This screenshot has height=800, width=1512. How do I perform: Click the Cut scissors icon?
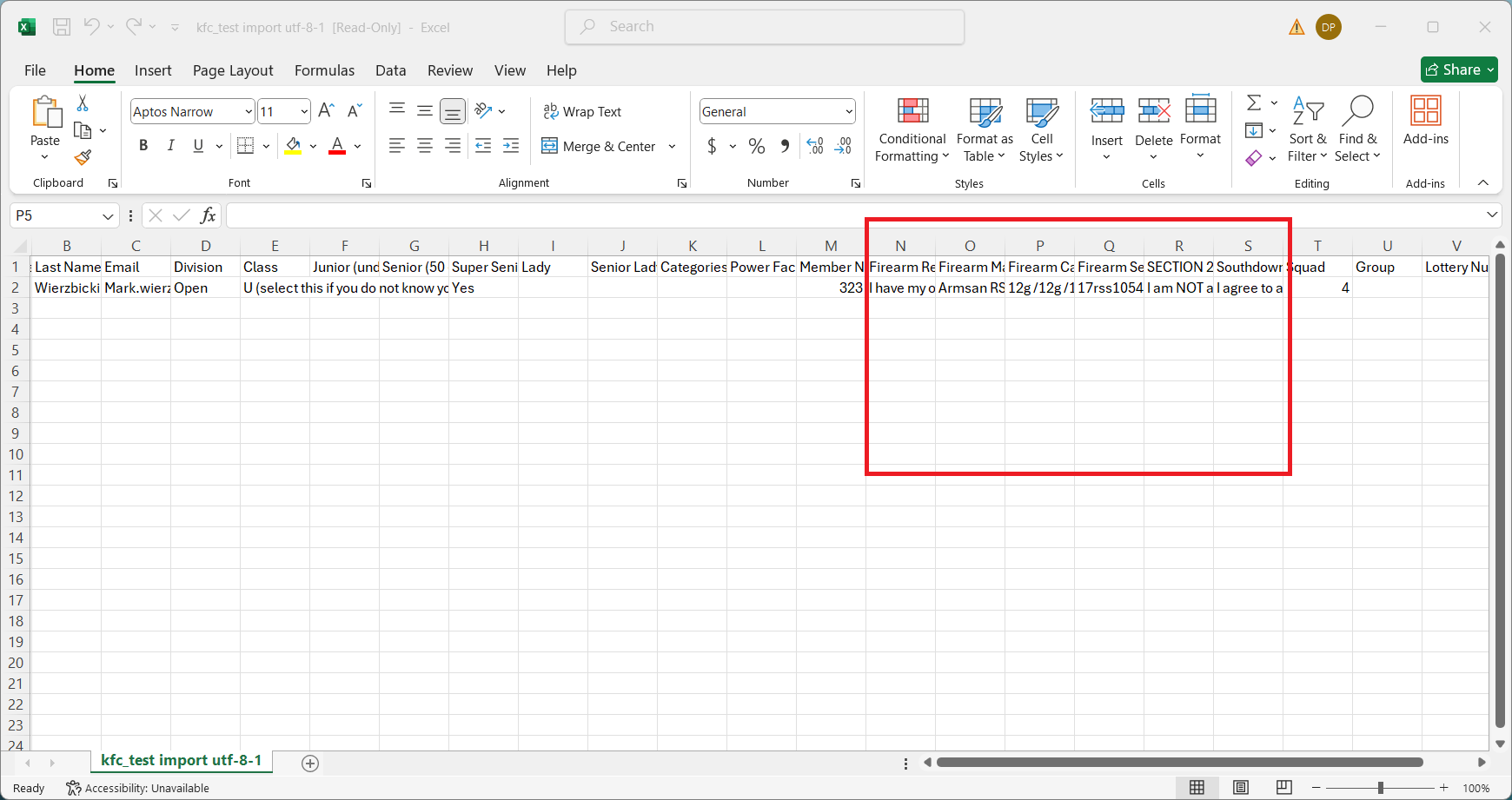[83, 103]
